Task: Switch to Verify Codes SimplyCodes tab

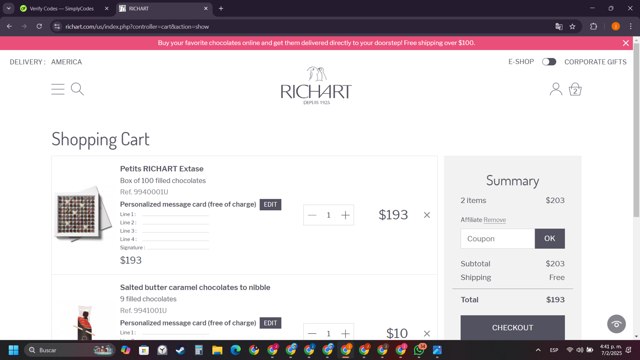Action: [x=62, y=9]
